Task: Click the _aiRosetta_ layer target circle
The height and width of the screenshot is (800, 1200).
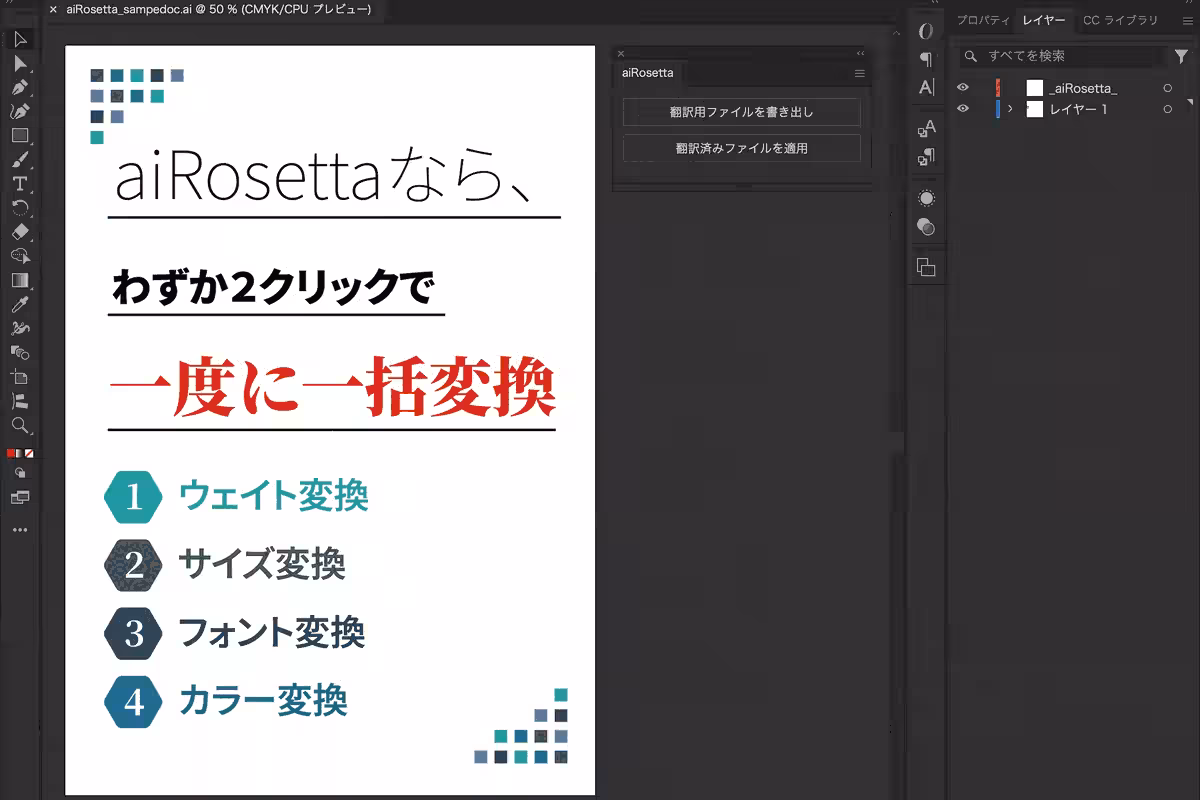Action: [x=1167, y=88]
